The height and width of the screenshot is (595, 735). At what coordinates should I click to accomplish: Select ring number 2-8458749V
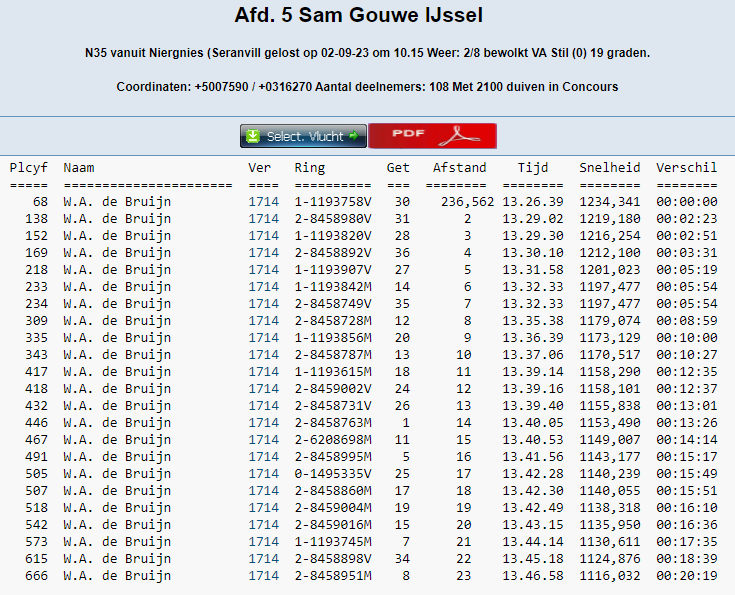pos(333,304)
